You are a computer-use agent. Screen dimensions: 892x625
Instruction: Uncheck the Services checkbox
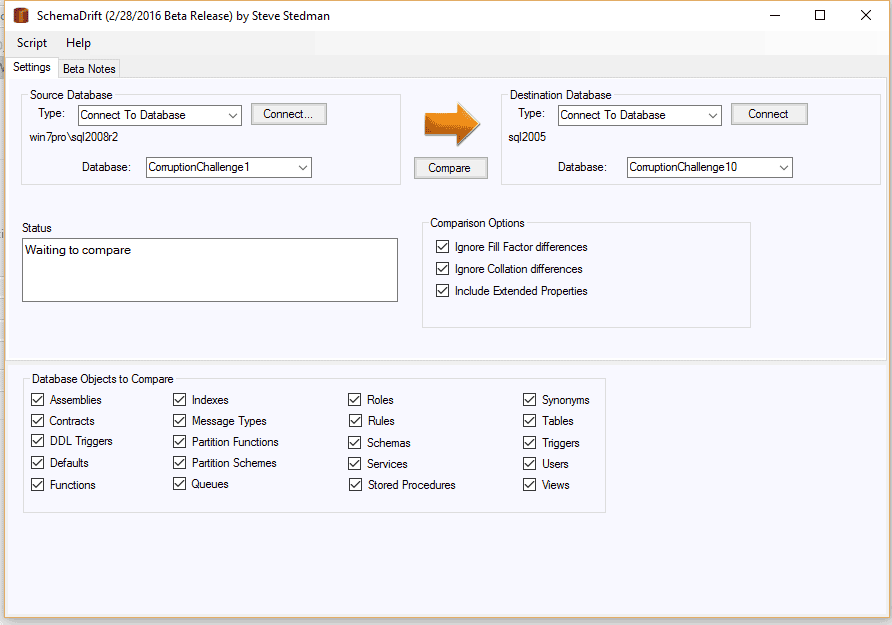354,463
